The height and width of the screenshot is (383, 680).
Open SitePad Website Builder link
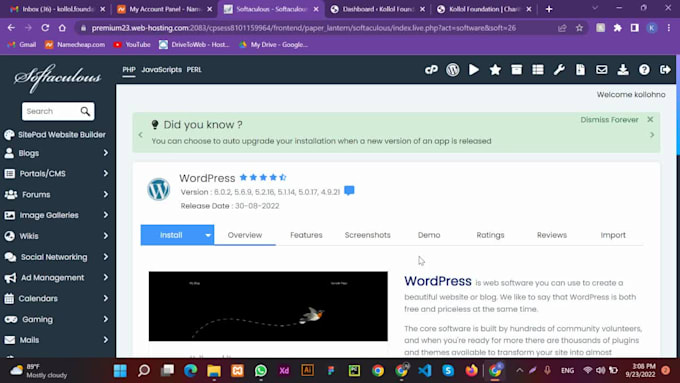[x=55, y=135]
